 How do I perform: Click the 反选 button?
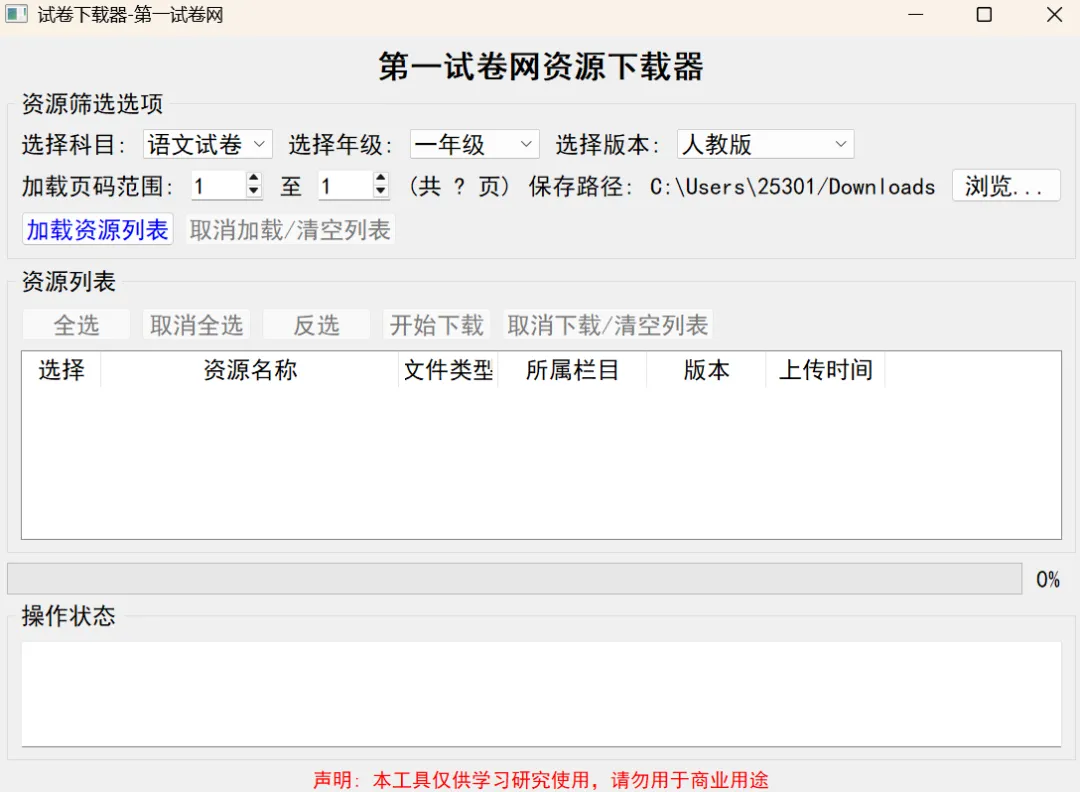[x=317, y=325]
